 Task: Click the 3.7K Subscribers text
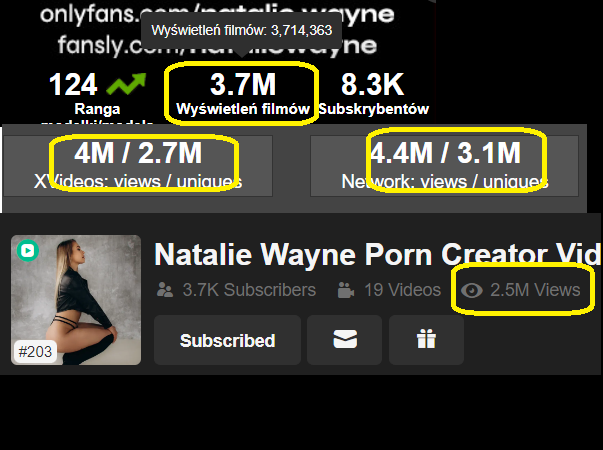point(249,290)
